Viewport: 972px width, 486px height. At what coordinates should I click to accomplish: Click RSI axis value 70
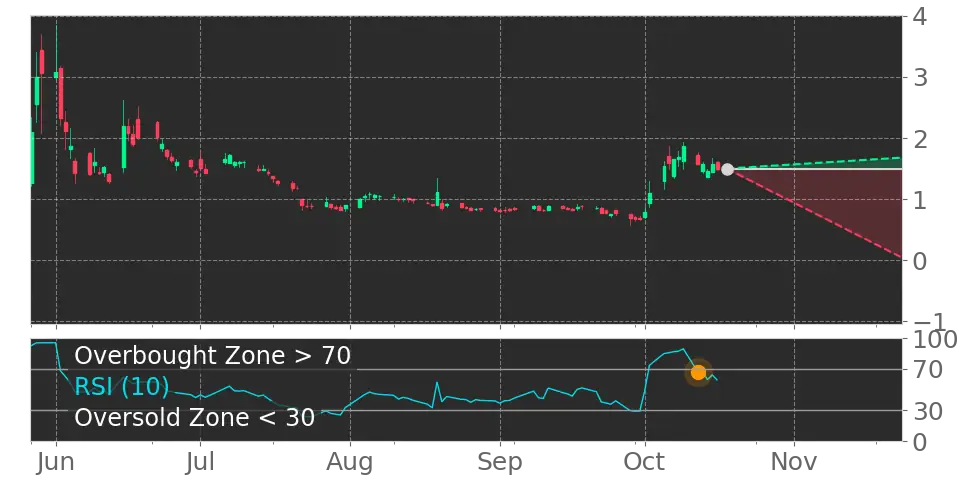(926, 370)
